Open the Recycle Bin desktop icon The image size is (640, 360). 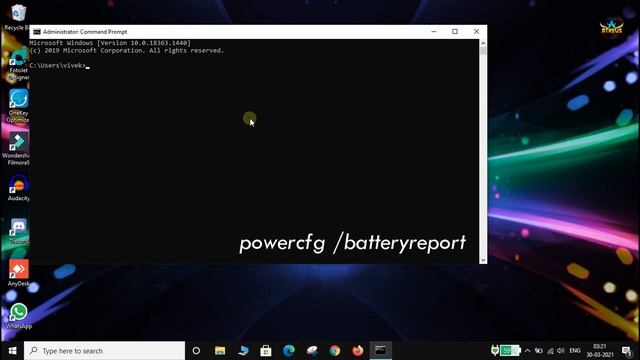pos(17,17)
